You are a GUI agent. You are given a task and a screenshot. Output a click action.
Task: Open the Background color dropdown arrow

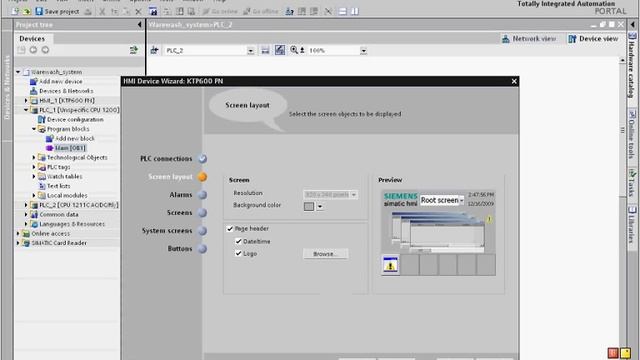coord(320,206)
